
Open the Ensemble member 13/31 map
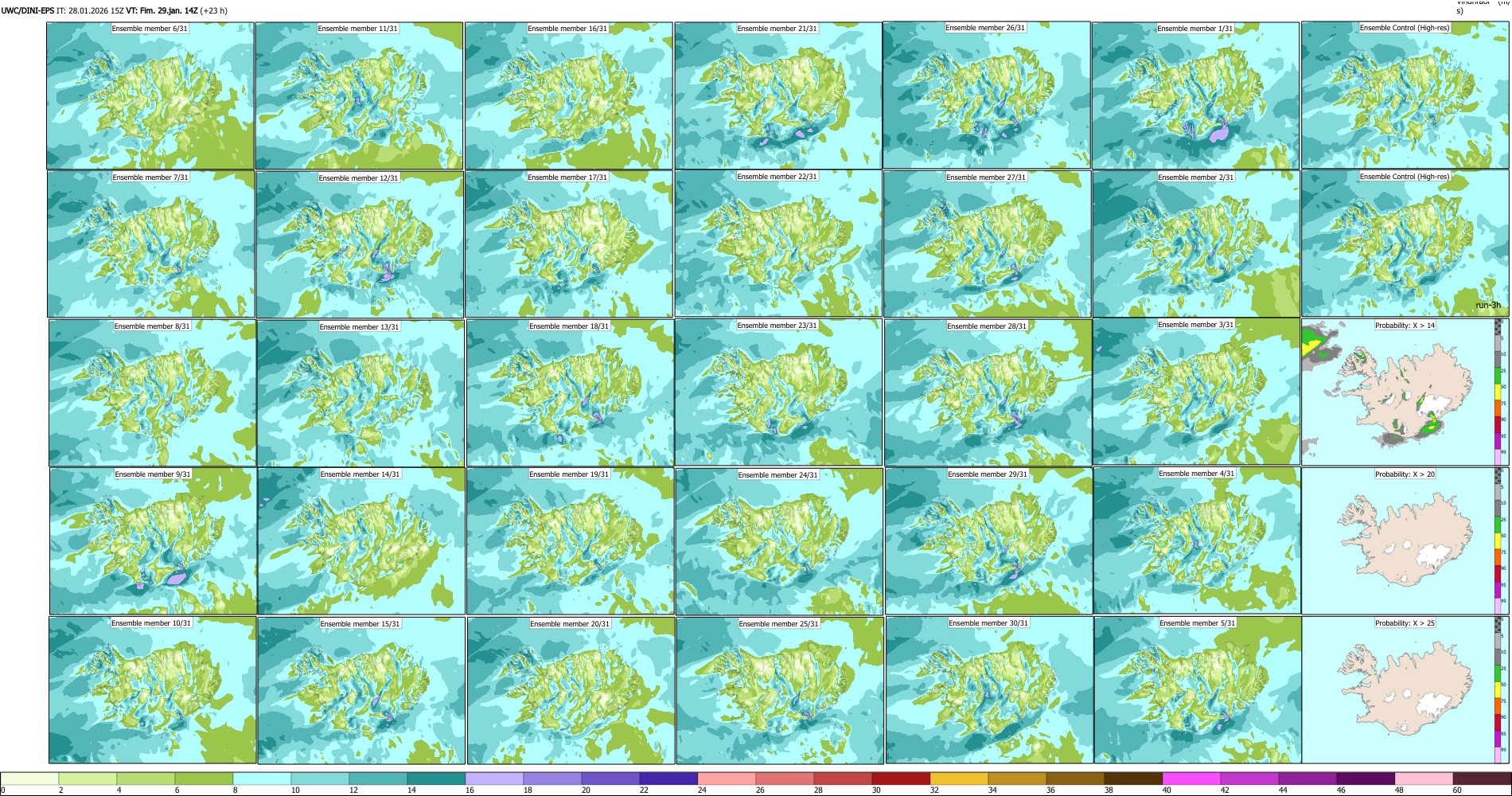[360, 393]
